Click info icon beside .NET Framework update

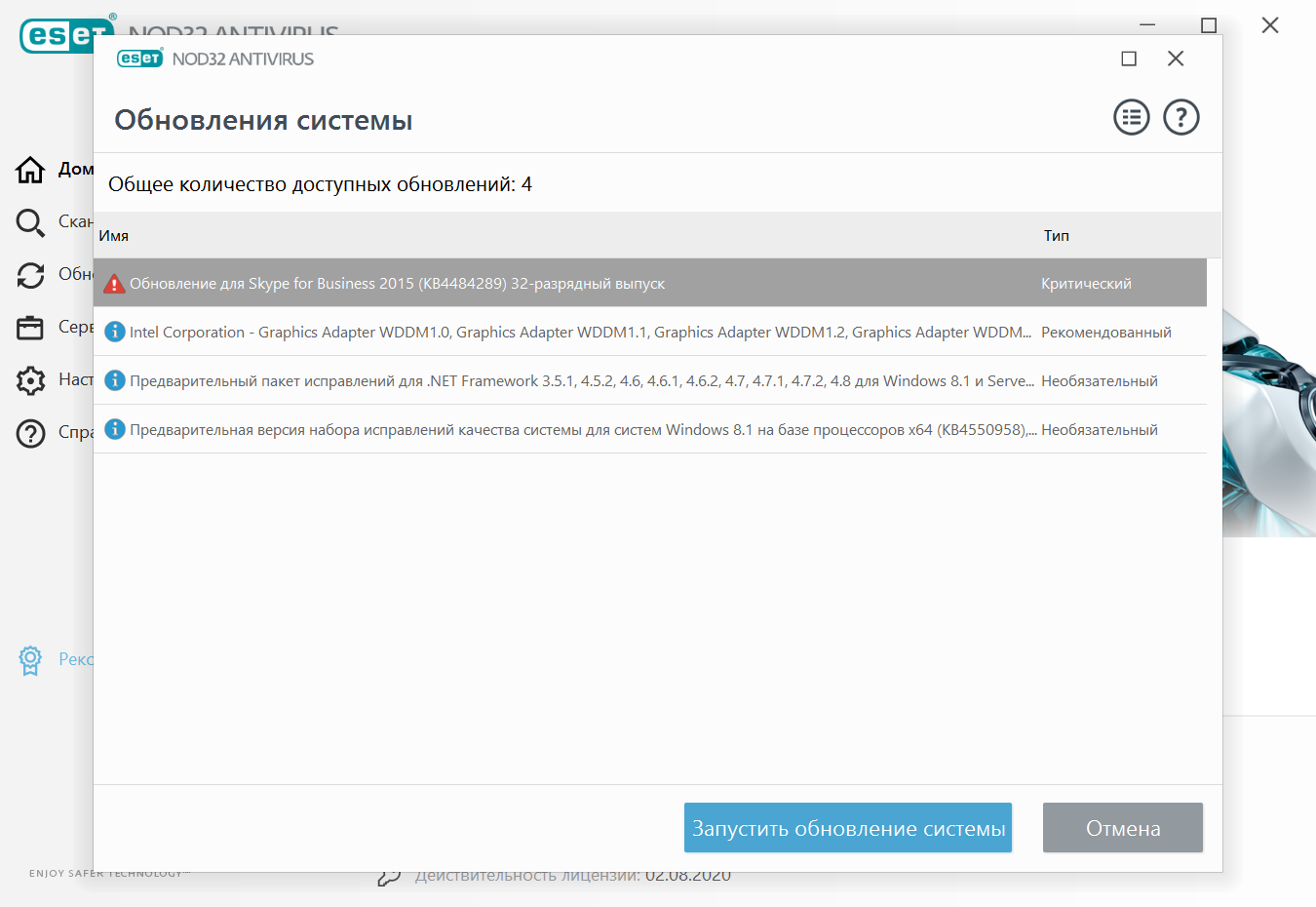[x=115, y=380]
